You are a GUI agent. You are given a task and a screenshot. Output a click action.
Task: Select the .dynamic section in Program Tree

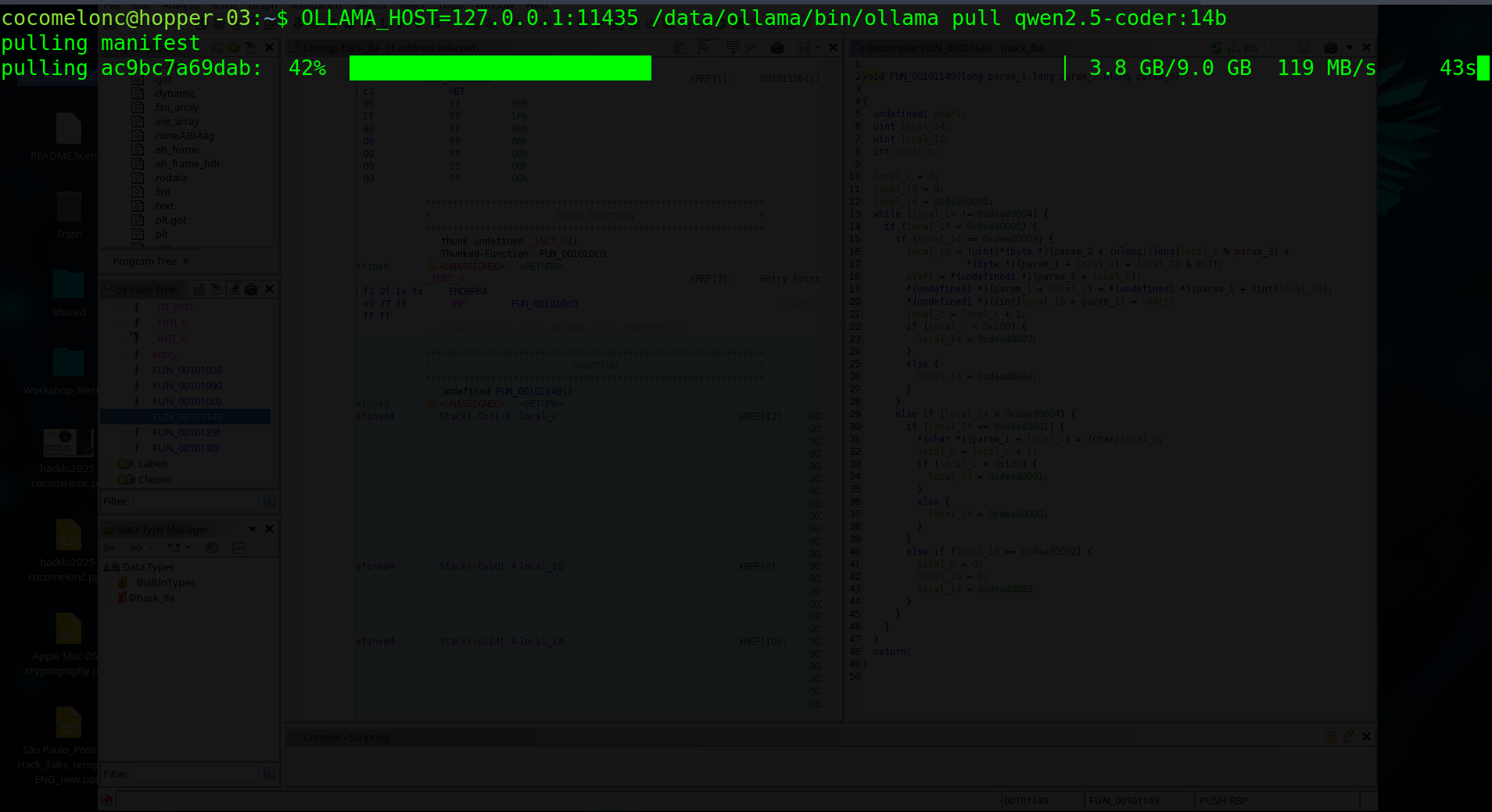point(174,94)
